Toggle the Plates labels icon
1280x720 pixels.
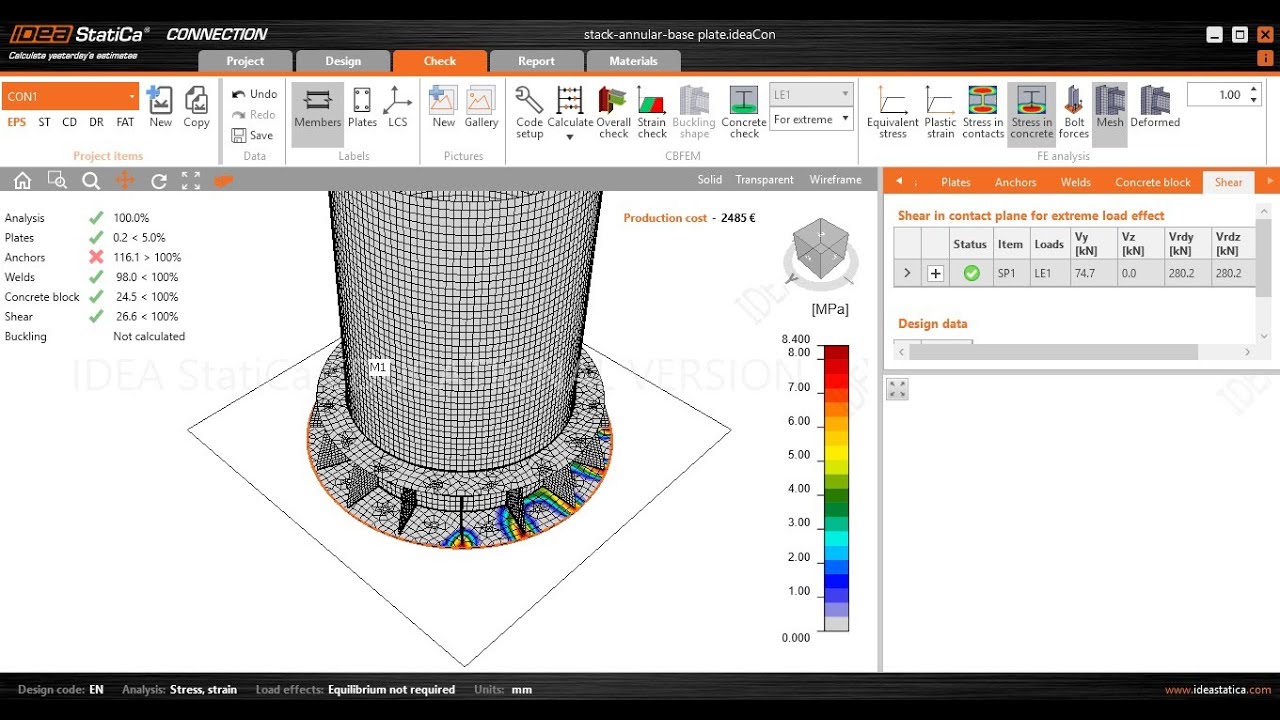[x=362, y=107]
